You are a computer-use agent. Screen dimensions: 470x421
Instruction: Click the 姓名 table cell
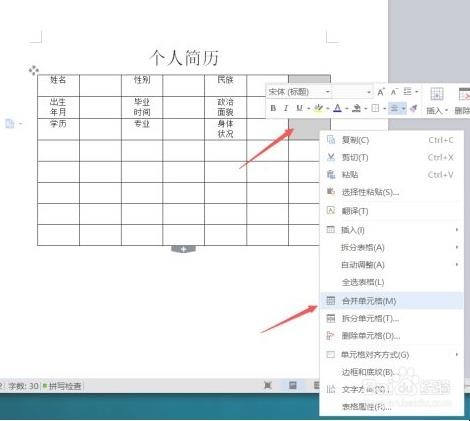[x=58, y=85]
